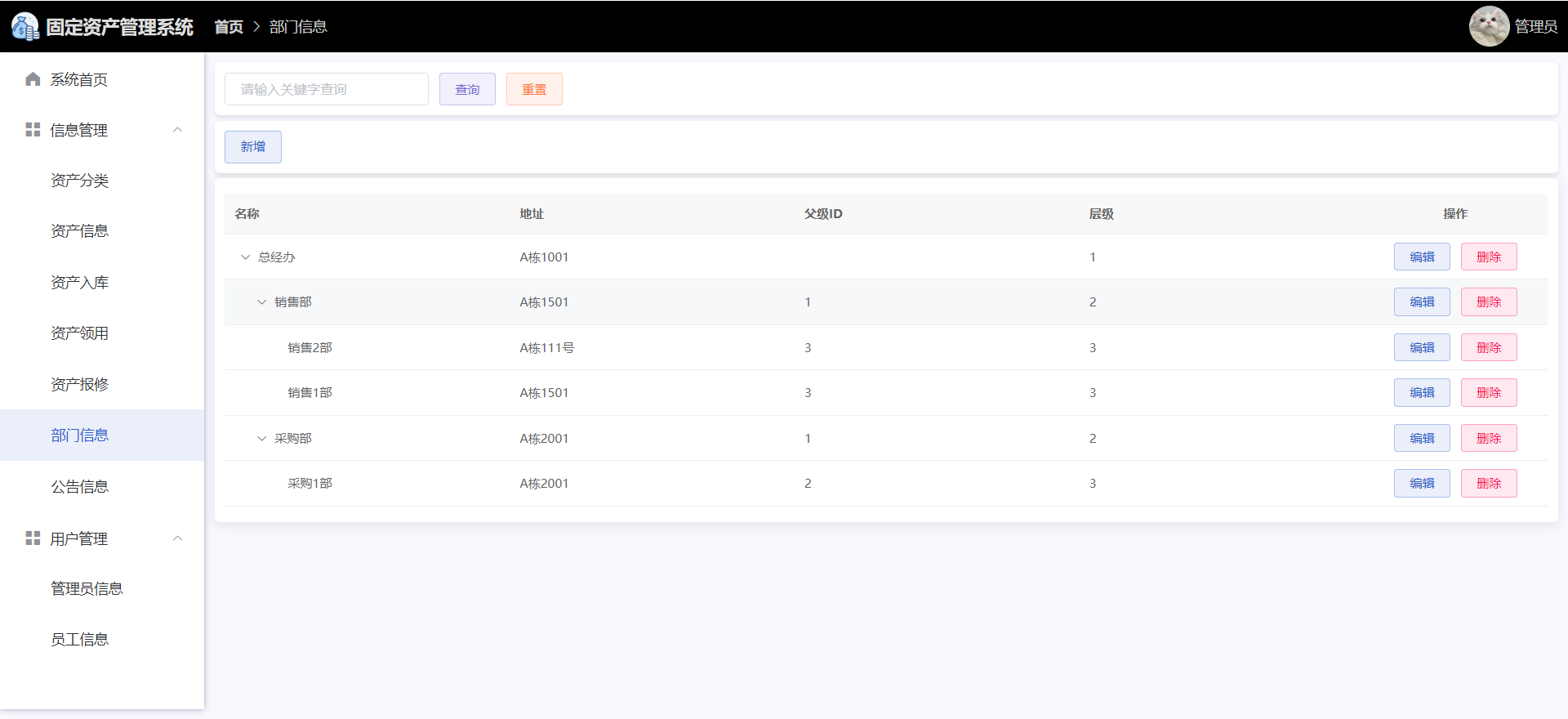Click the grid icon beside 信息管理
Screen dimensions: 1568x719
pyautogui.click(x=33, y=130)
